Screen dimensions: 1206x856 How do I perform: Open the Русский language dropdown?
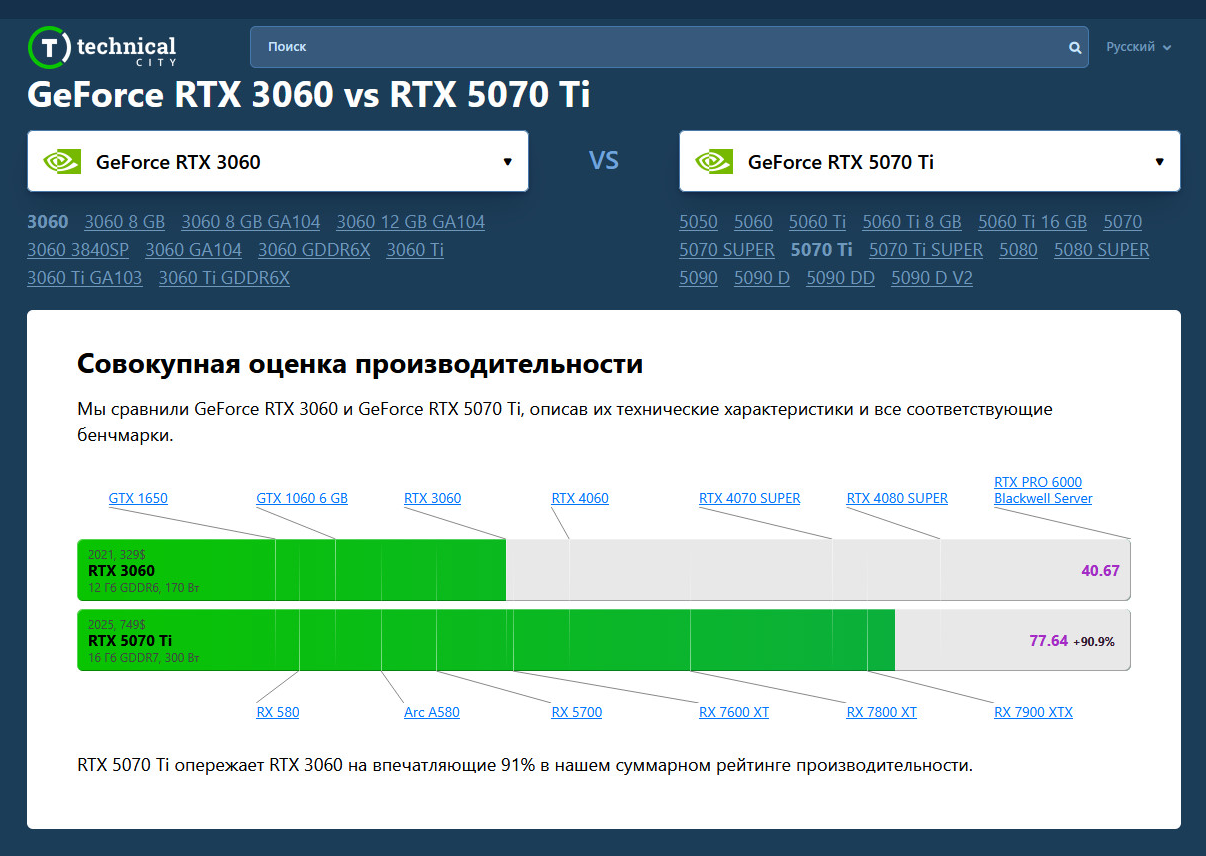point(1138,47)
